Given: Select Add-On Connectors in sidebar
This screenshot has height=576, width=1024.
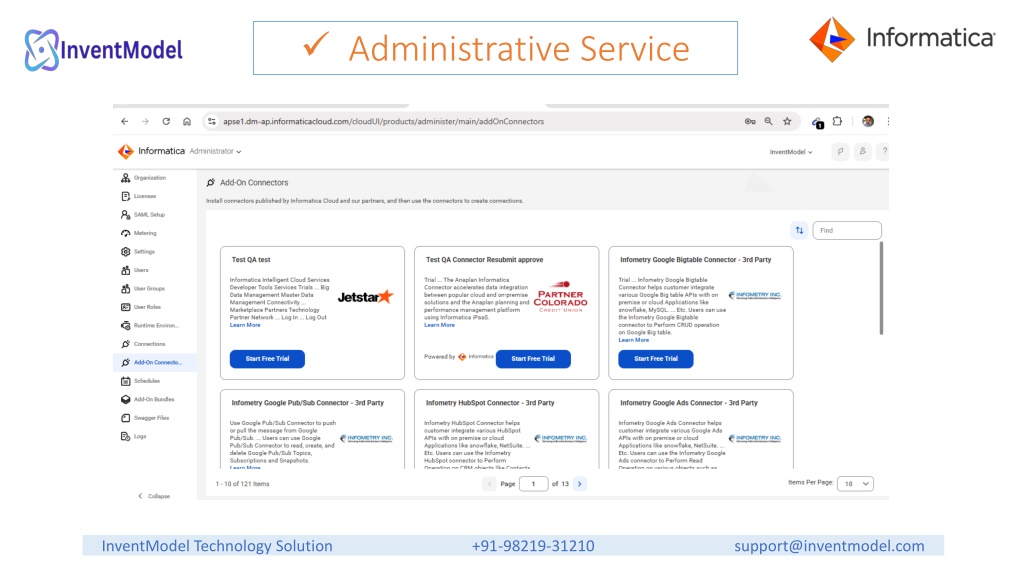Looking at the screenshot, I should point(153,362).
